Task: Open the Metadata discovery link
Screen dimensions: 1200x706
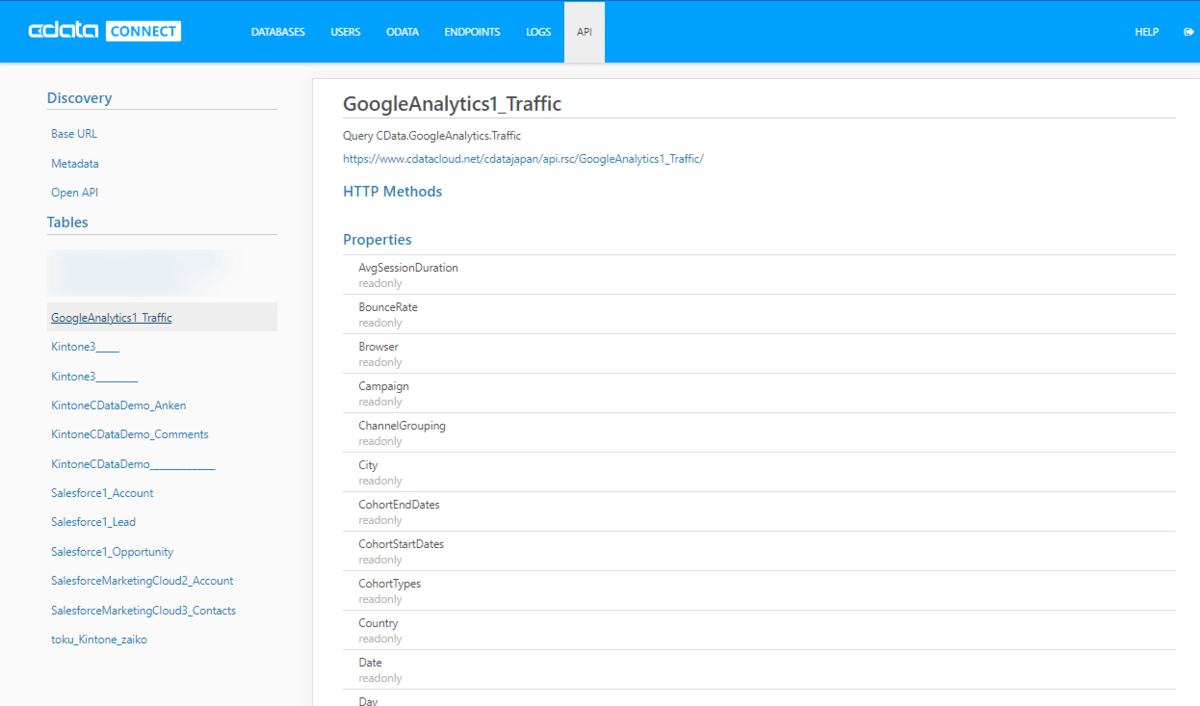Action: click(75, 164)
